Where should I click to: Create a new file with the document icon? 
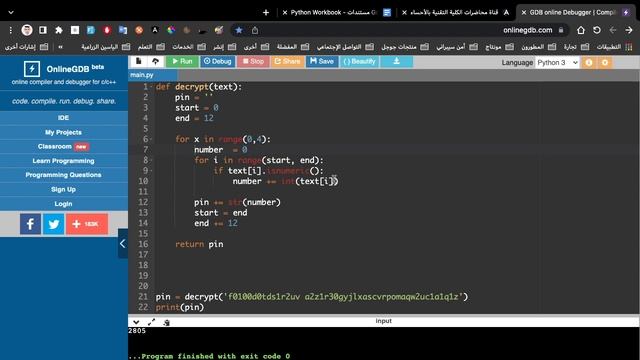coord(139,61)
